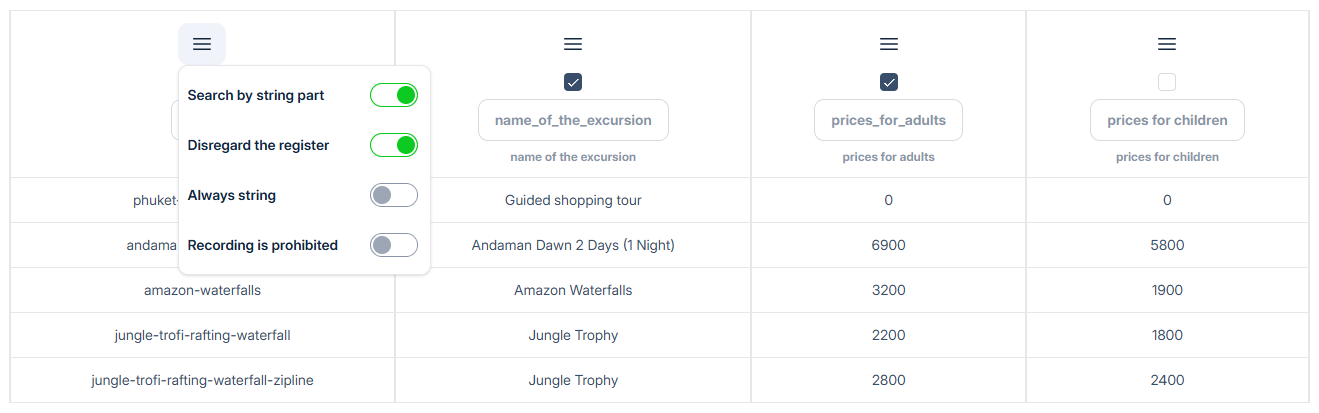Turn off Disregard the register switch
The width and height of the screenshot is (1319, 413).
point(393,145)
